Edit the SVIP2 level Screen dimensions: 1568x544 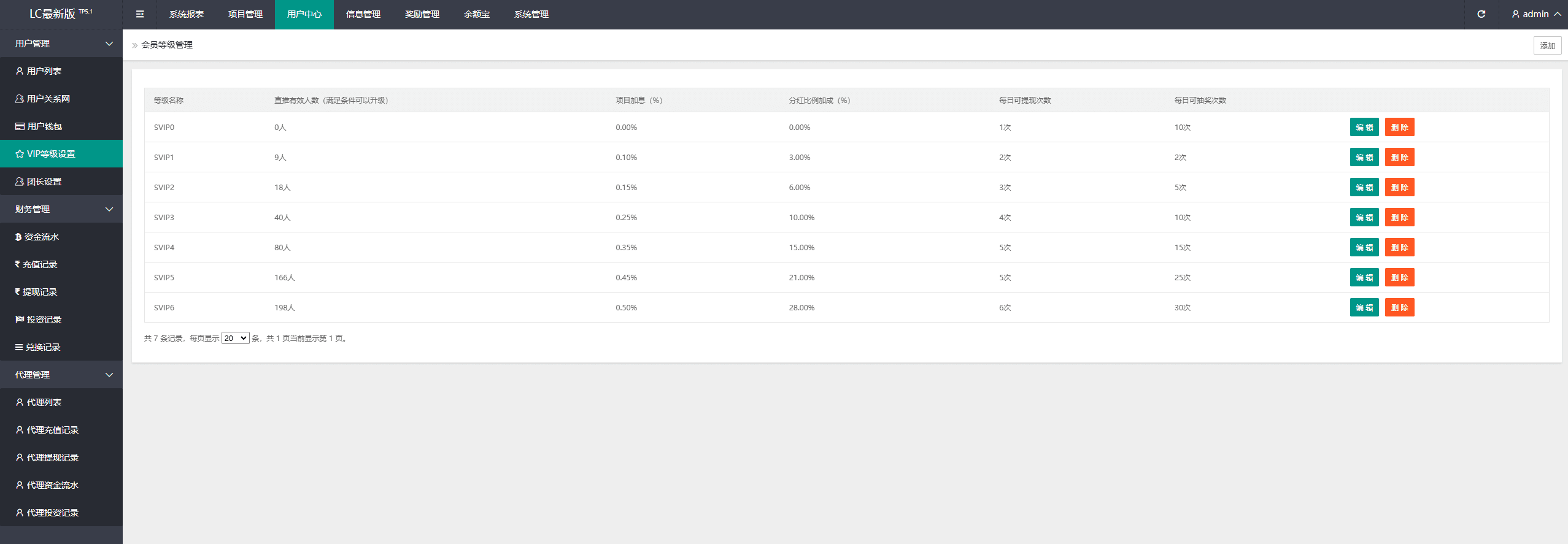tap(1364, 187)
